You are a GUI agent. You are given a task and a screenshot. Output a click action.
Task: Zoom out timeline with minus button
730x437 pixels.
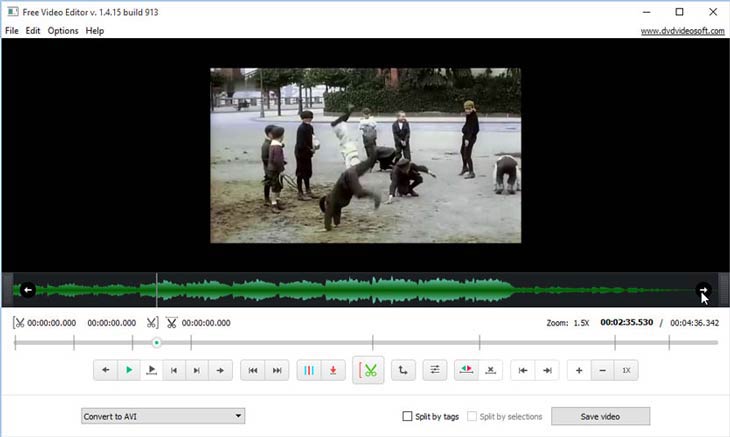pyautogui.click(x=603, y=370)
